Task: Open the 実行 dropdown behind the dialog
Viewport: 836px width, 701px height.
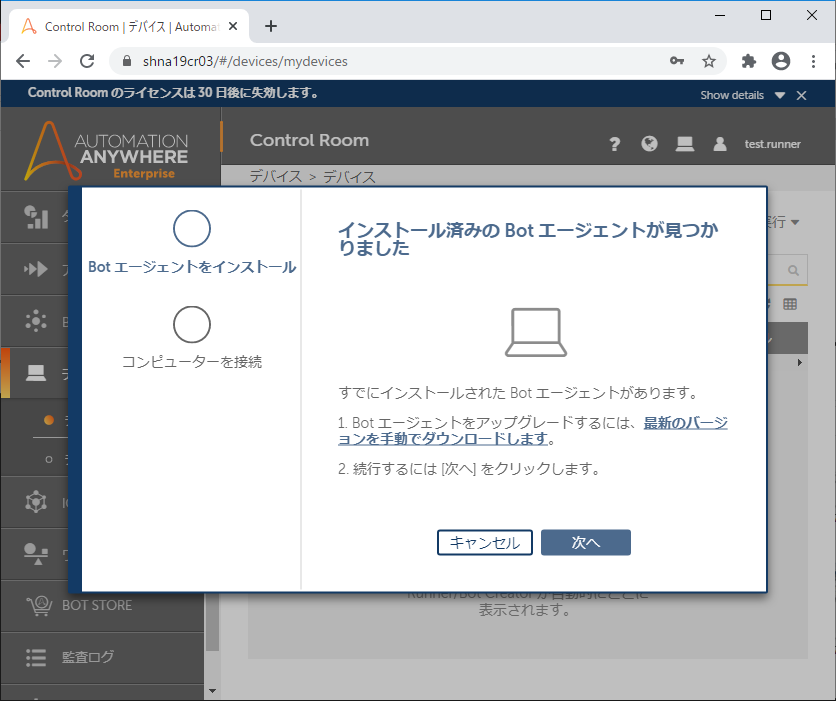Action: click(x=783, y=222)
